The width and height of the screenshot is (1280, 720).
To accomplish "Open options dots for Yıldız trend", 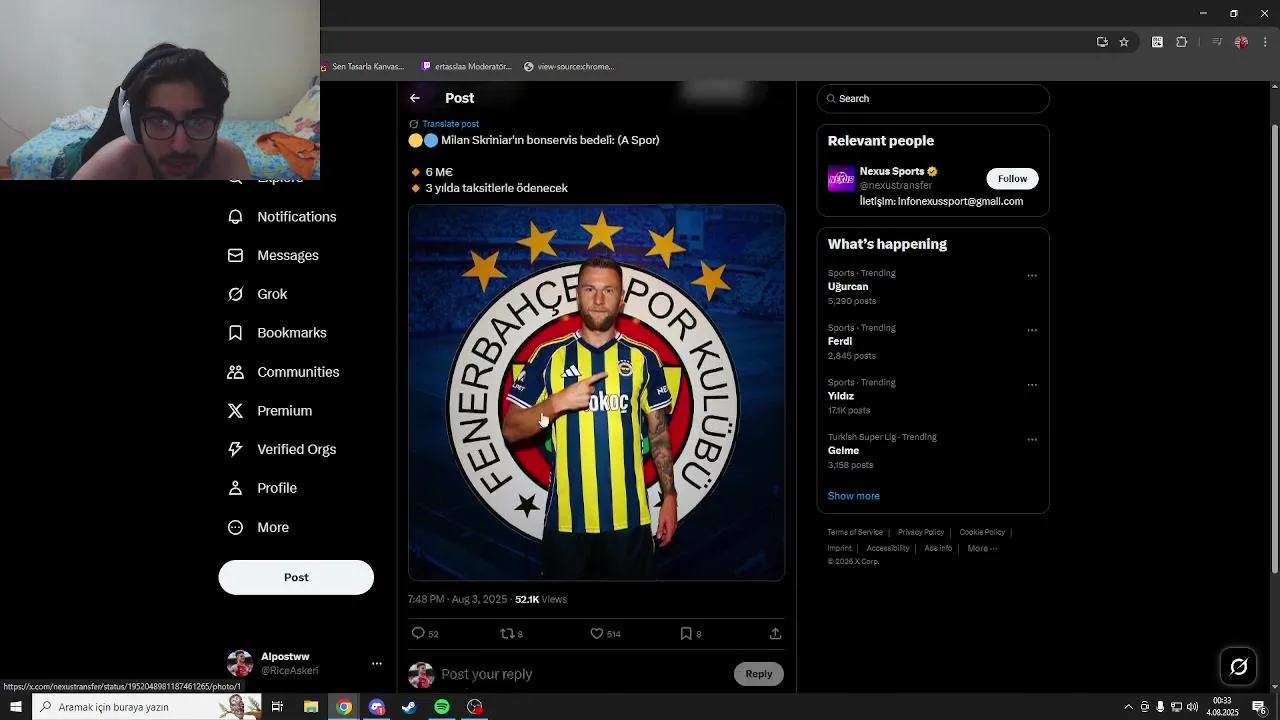I will pyautogui.click(x=1032, y=385).
